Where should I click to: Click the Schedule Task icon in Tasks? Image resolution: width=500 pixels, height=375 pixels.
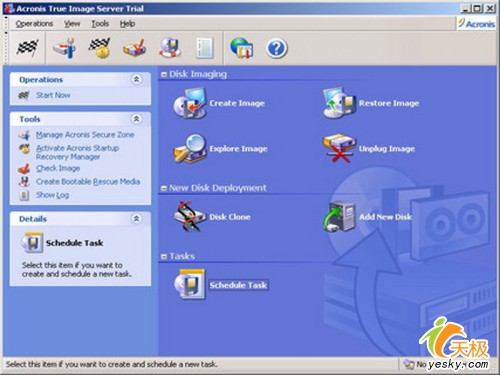pos(190,285)
